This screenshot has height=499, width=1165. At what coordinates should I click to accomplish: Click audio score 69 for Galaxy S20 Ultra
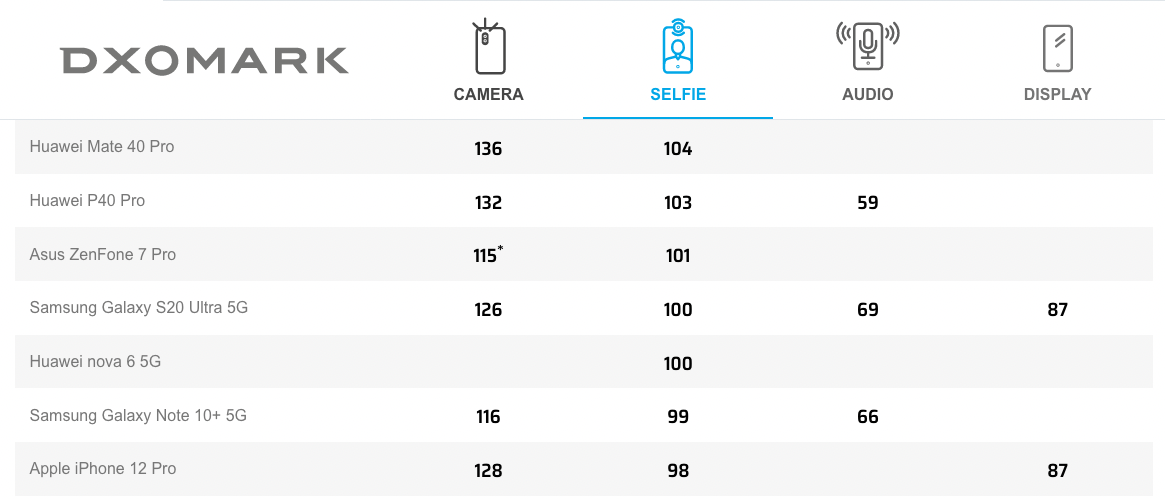click(868, 310)
